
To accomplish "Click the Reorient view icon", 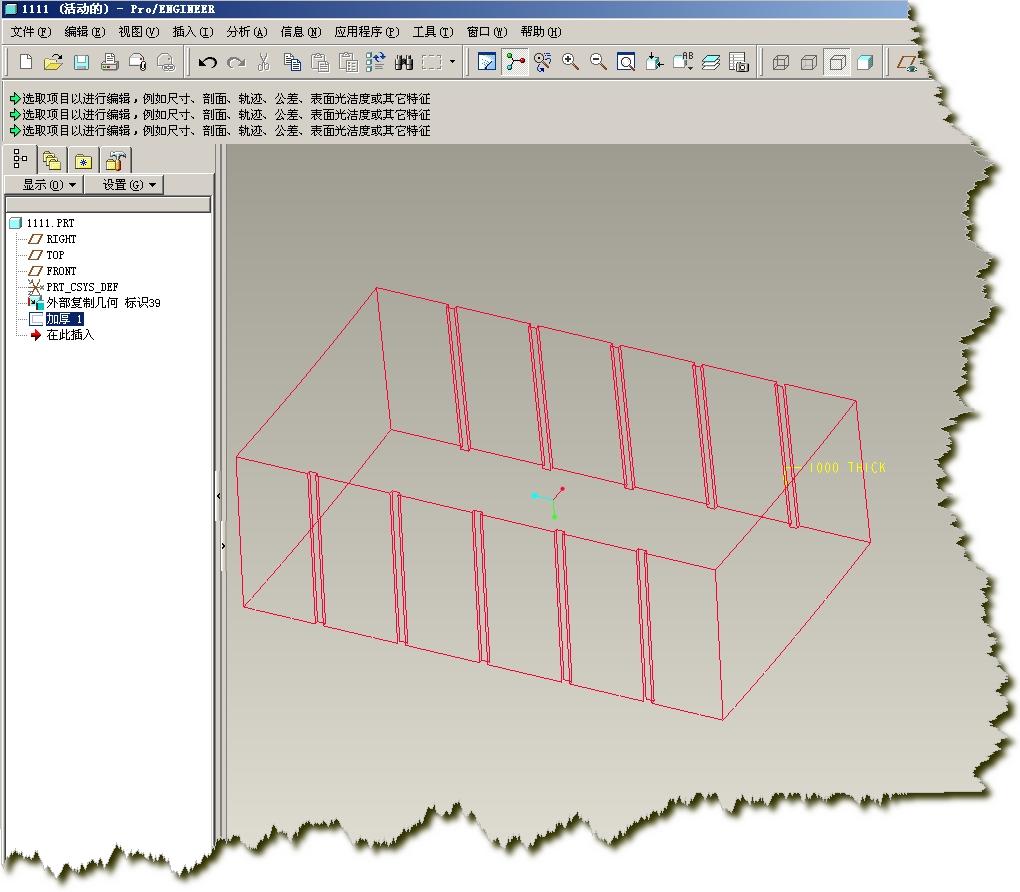I will pyautogui.click(x=654, y=62).
